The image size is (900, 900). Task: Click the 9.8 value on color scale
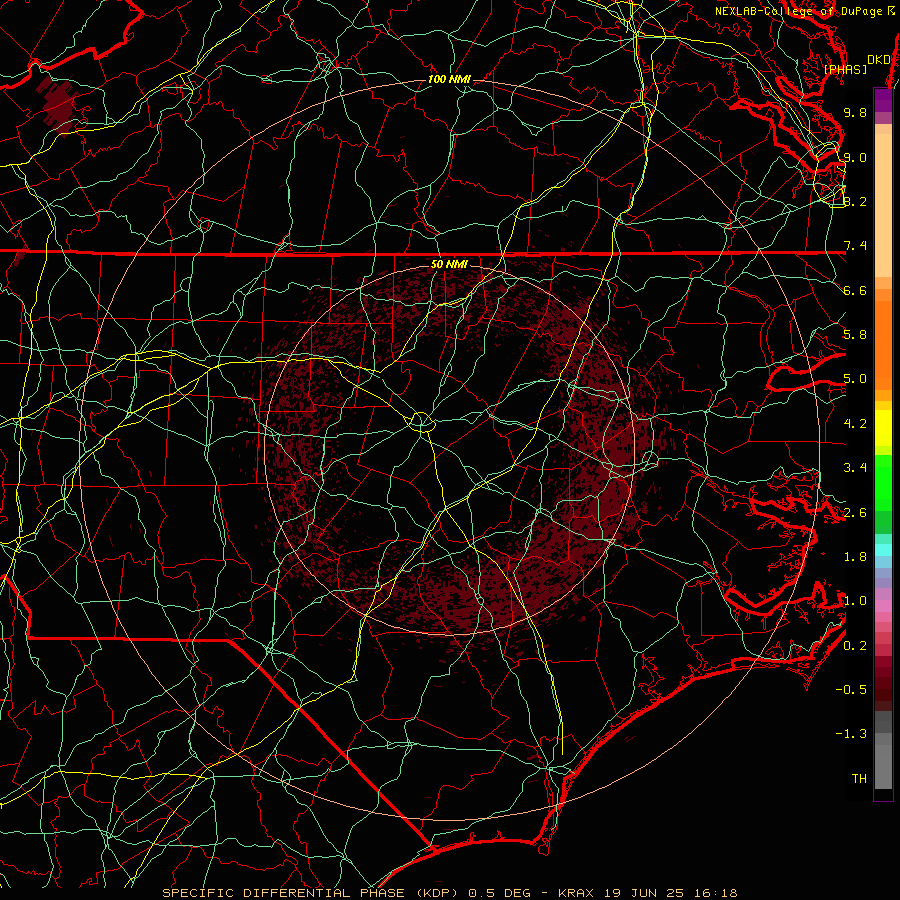click(855, 112)
